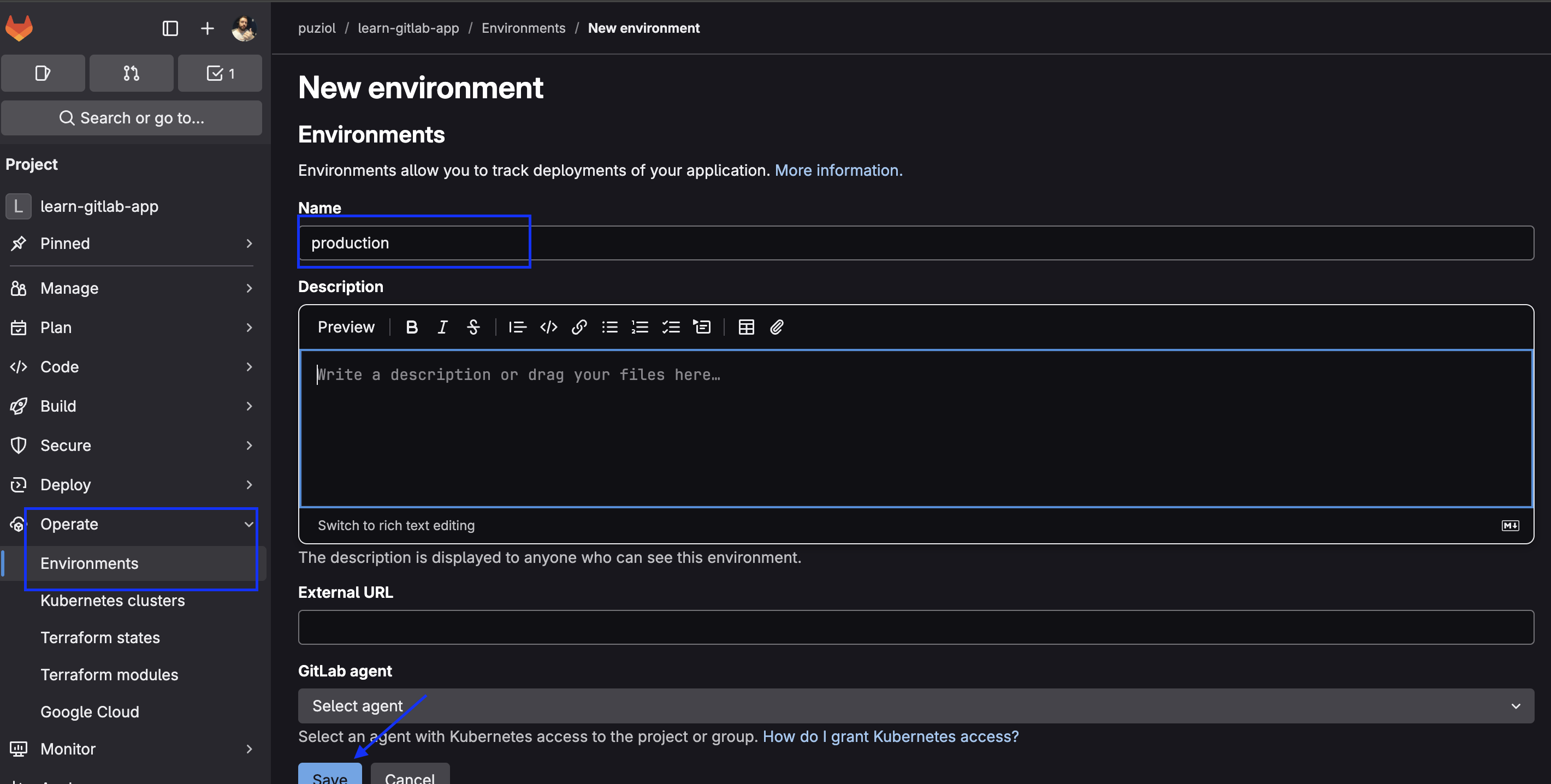The height and width of the screenshot is (784, 1551).
Task: Insert a link in the description
Action: tap(579, 326)
